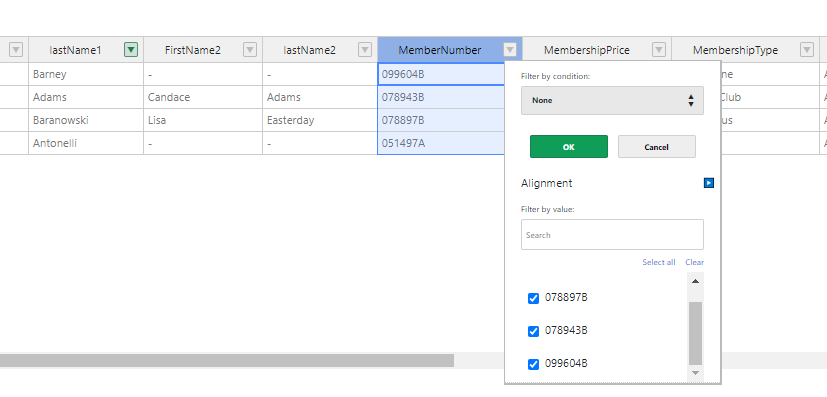Focus the filter value Search field

pos(612,235)
